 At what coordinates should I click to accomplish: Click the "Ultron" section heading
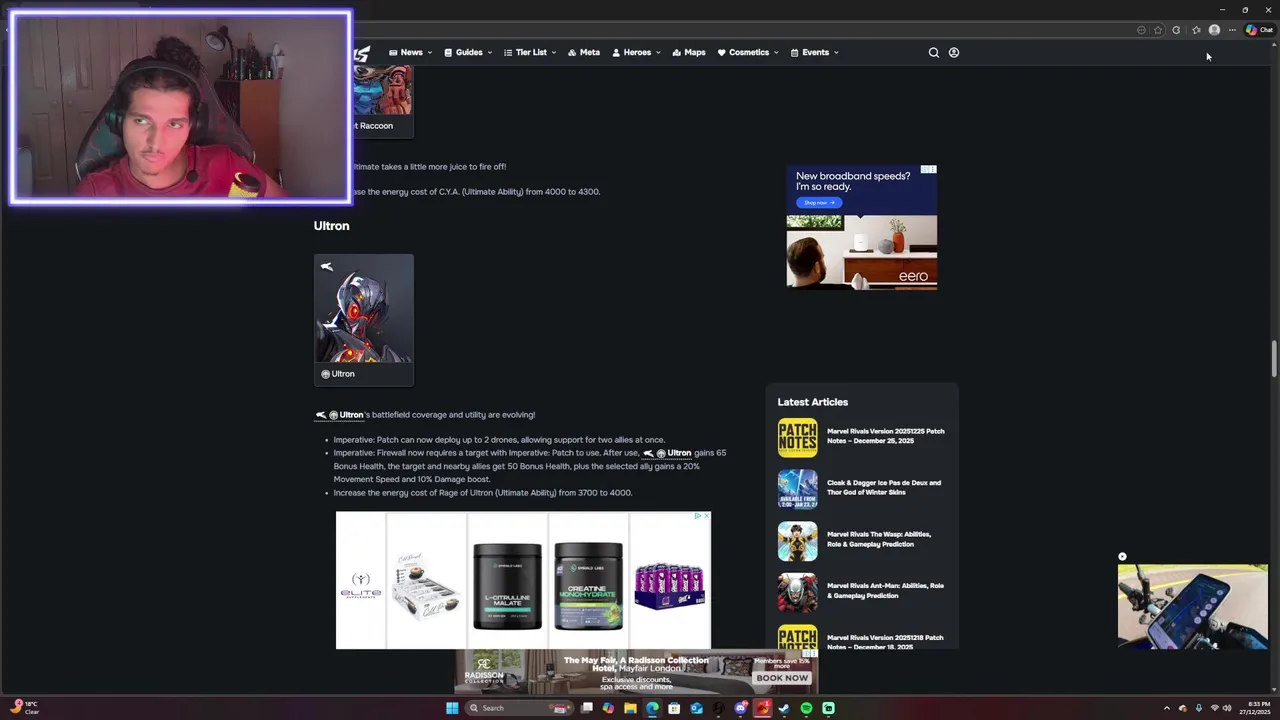tap(331, 226)
